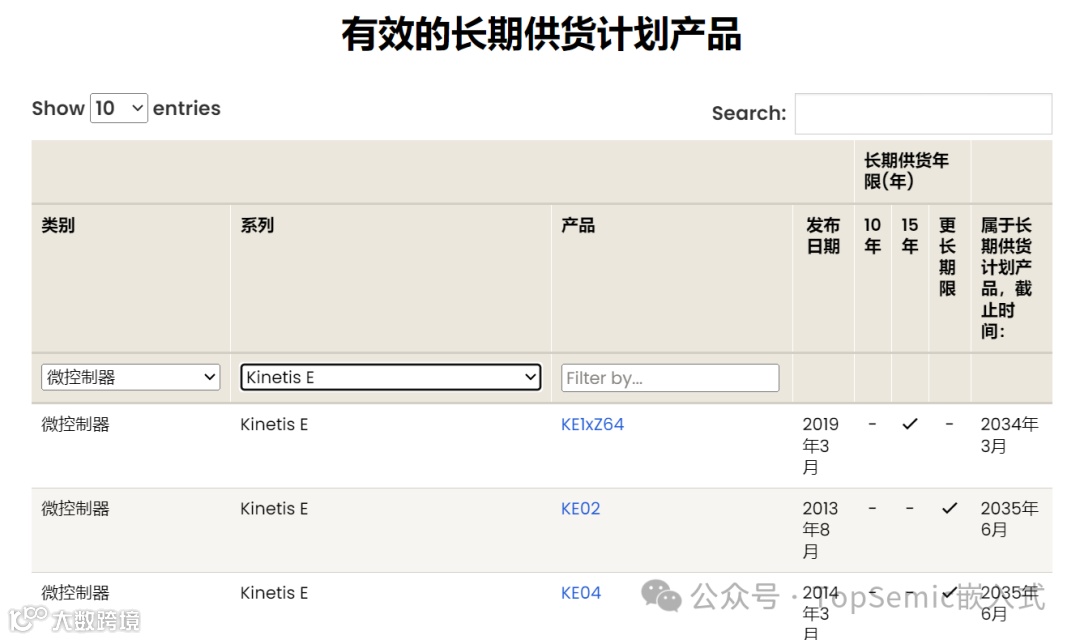Open the KE02 product link
Screen dimensions: 1080x640
pyautogui.click(x=581, y=508)
